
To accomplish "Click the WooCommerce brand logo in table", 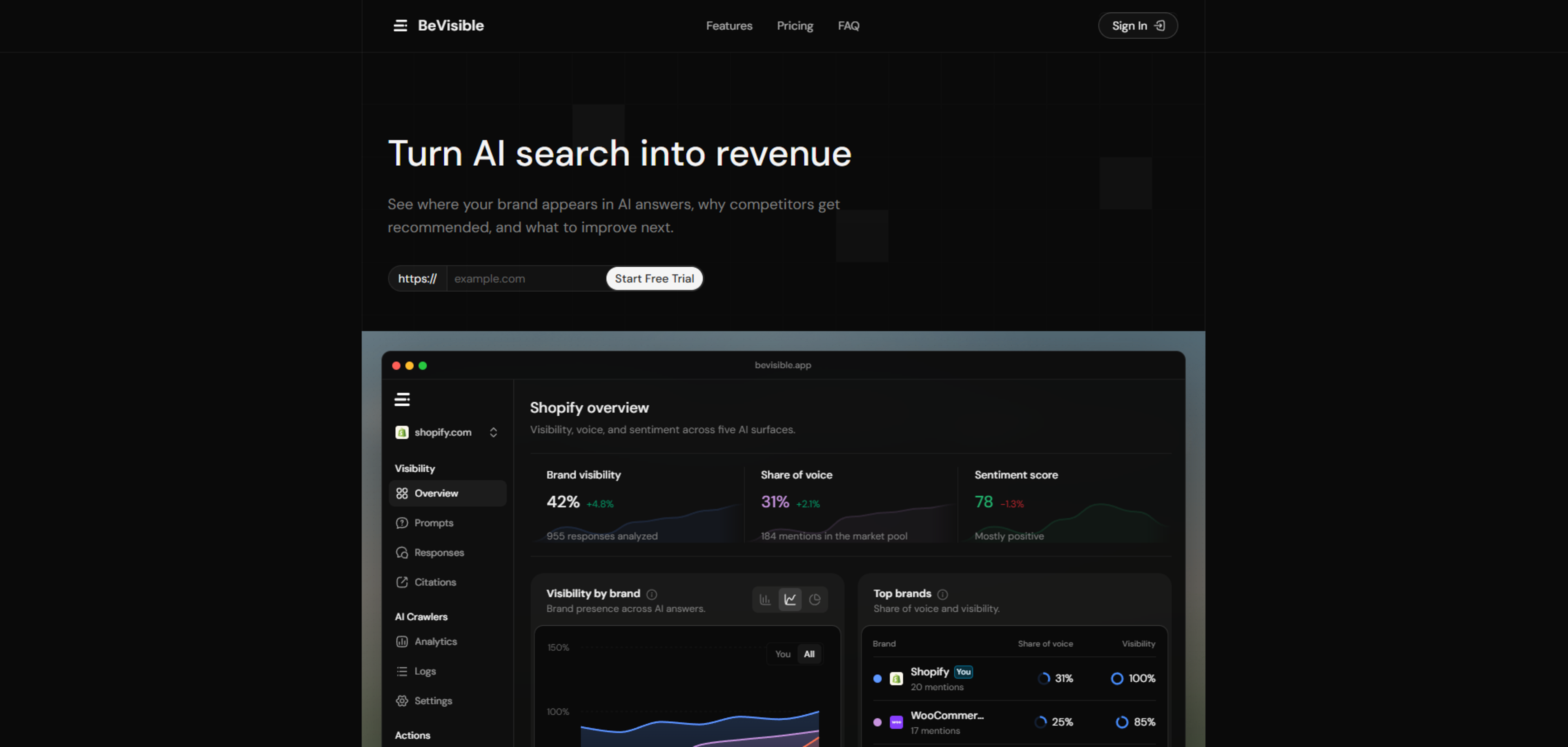I will [896, 723].
